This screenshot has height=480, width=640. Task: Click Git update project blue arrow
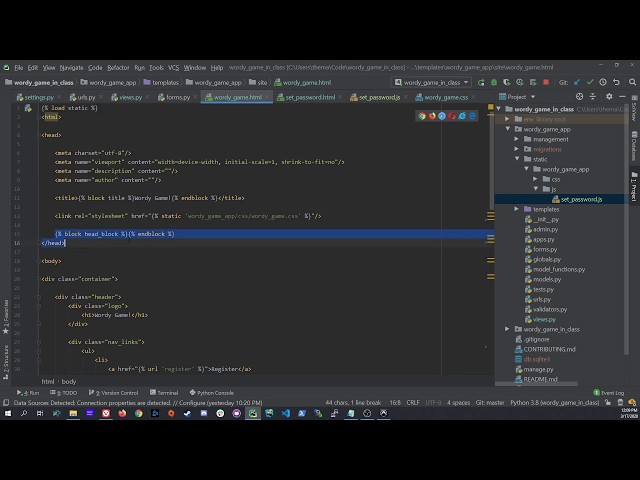(x=577, y=82)
